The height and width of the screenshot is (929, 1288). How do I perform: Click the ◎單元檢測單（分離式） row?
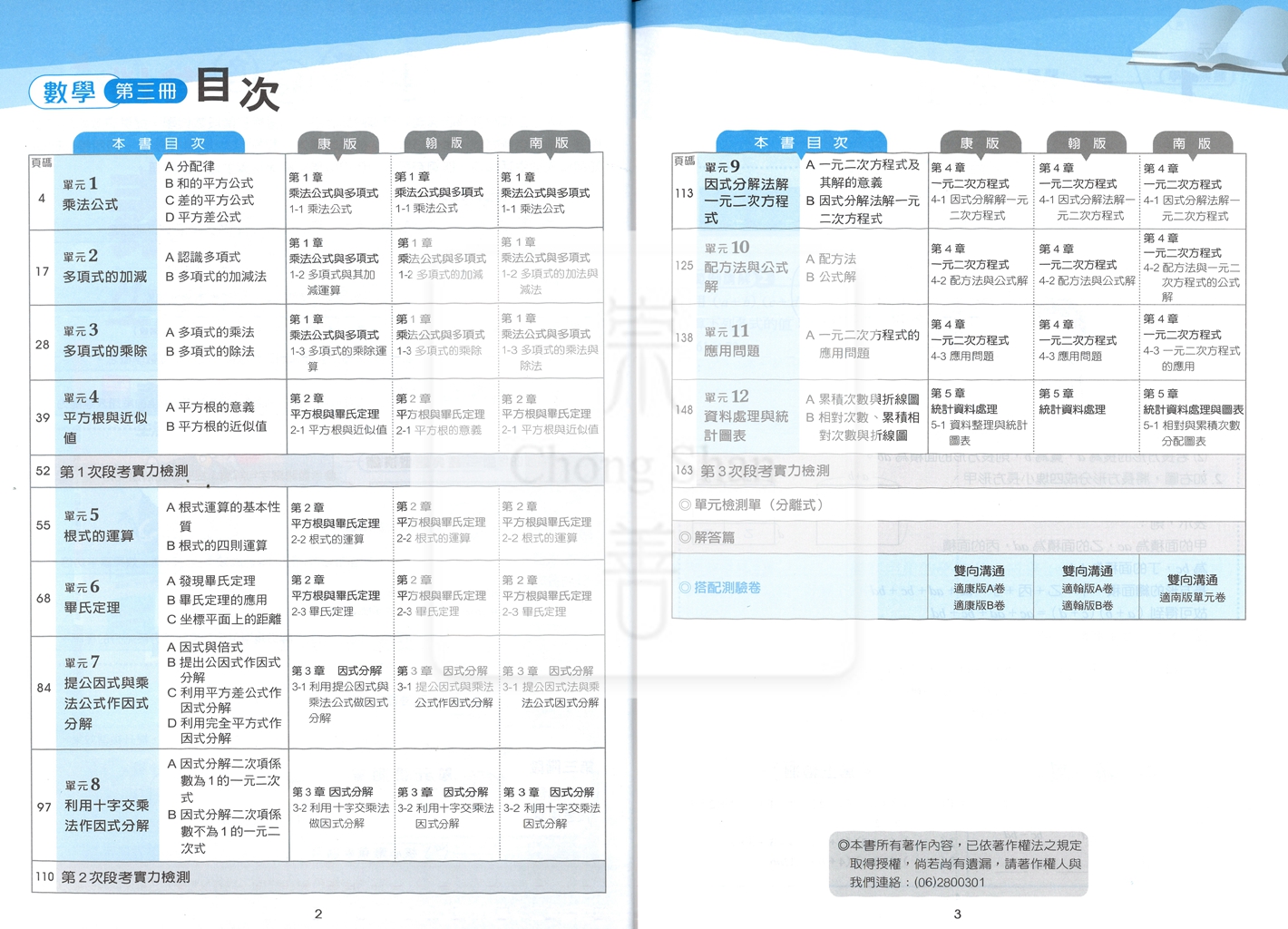[x=959, y=504]
